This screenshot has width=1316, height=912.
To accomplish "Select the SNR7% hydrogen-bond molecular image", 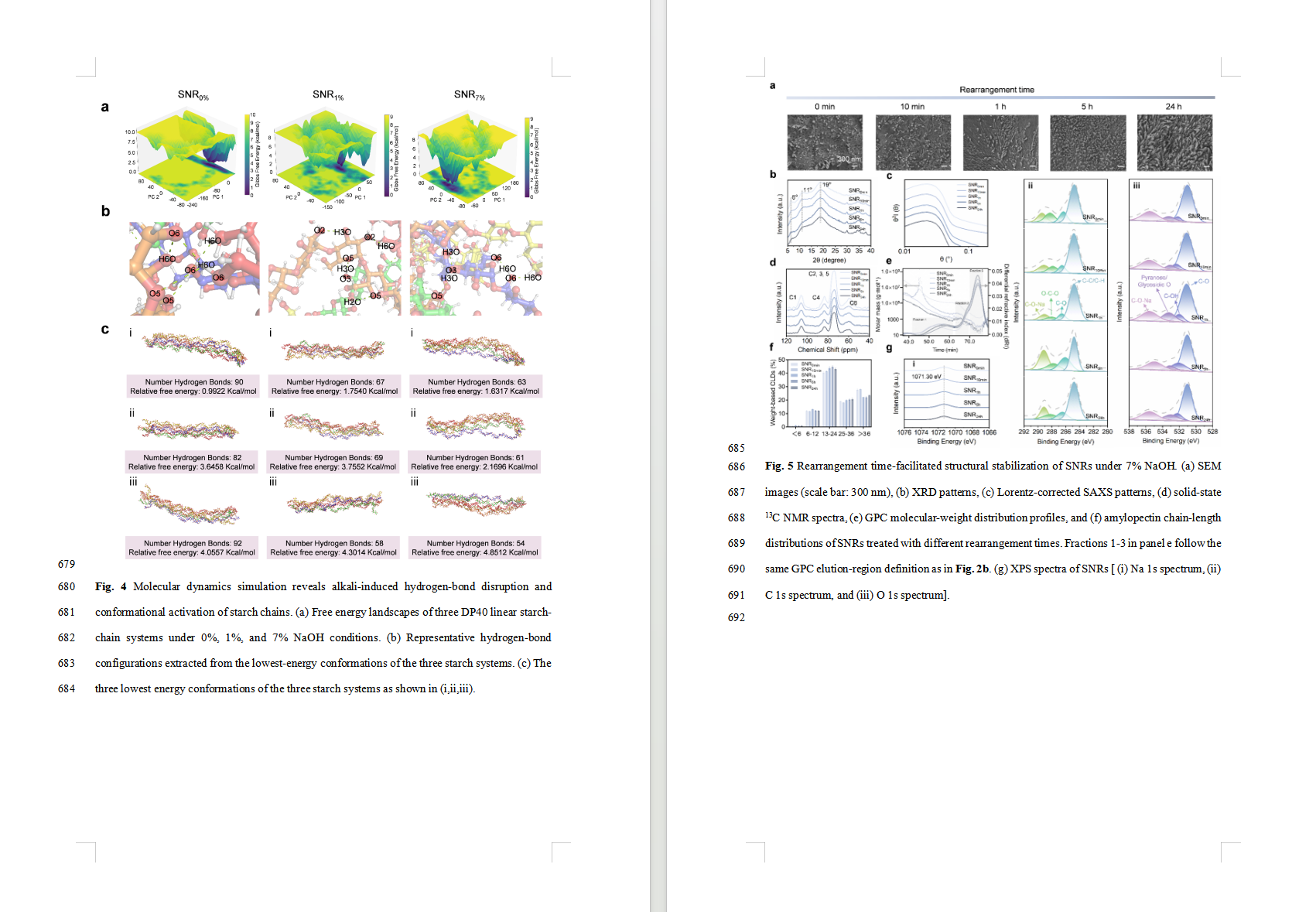I will [476, 268].
